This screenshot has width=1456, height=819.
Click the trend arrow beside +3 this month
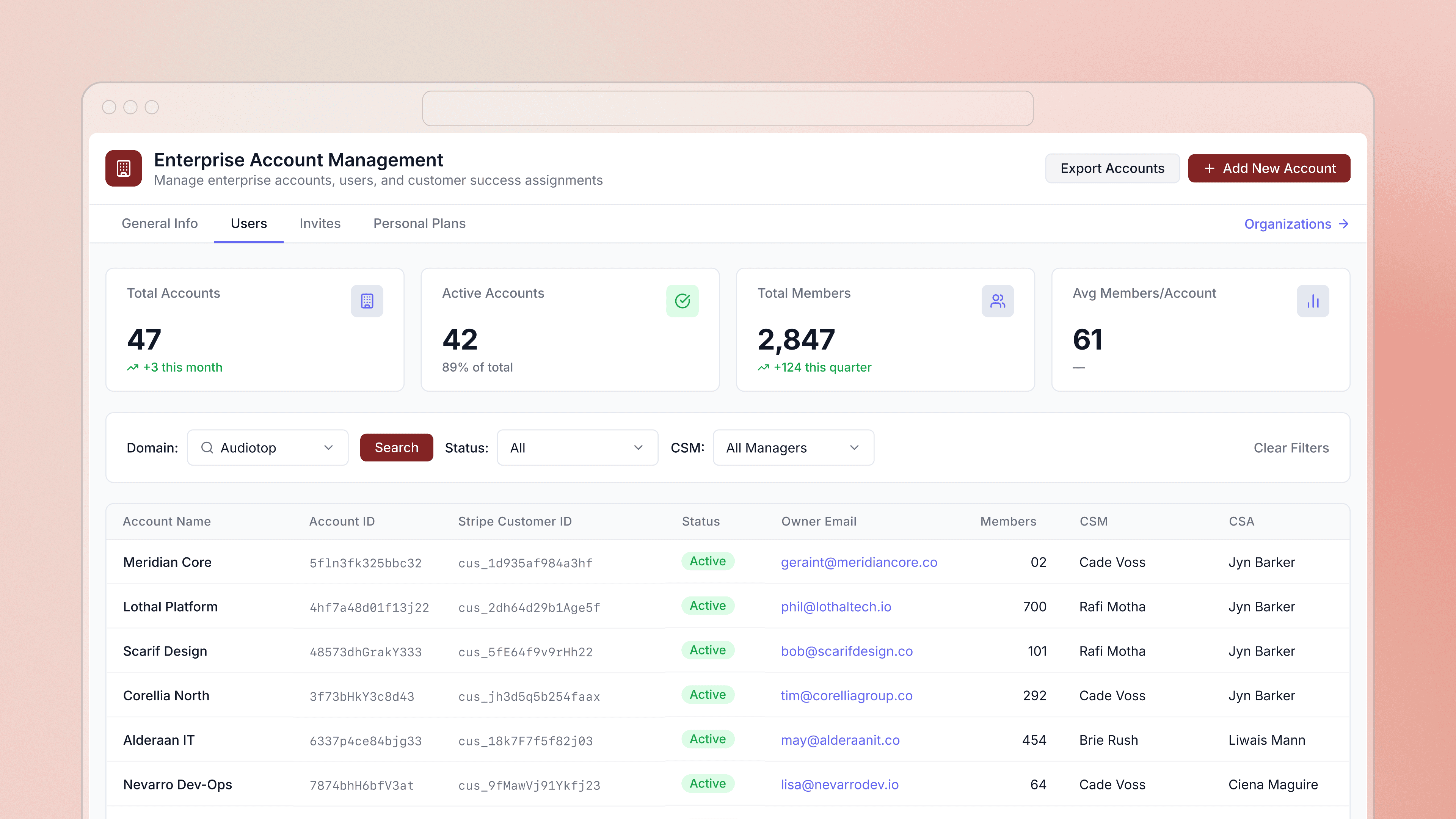pyautogui.click(x=133, y=367)
